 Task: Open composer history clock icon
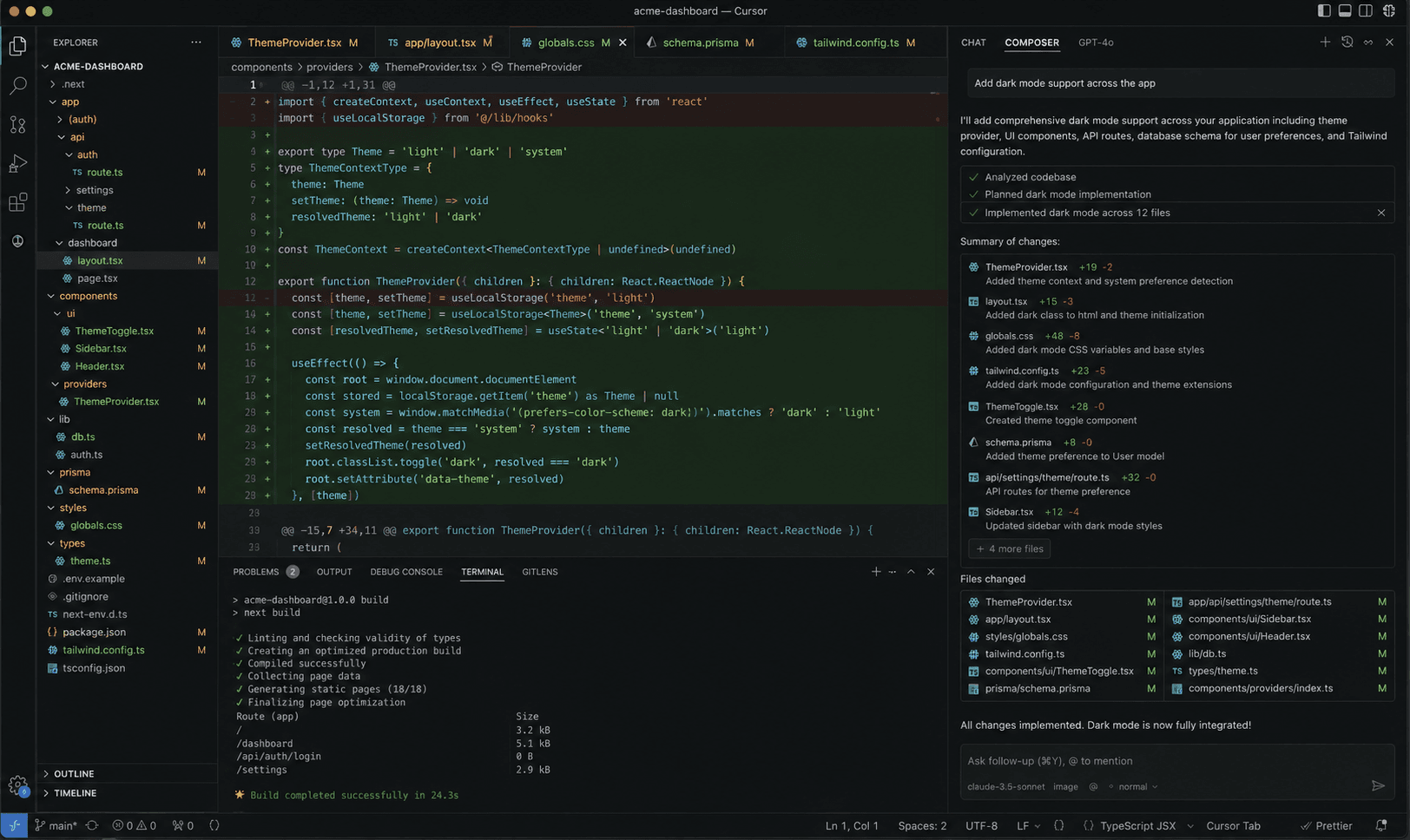tap(1347, 42)
